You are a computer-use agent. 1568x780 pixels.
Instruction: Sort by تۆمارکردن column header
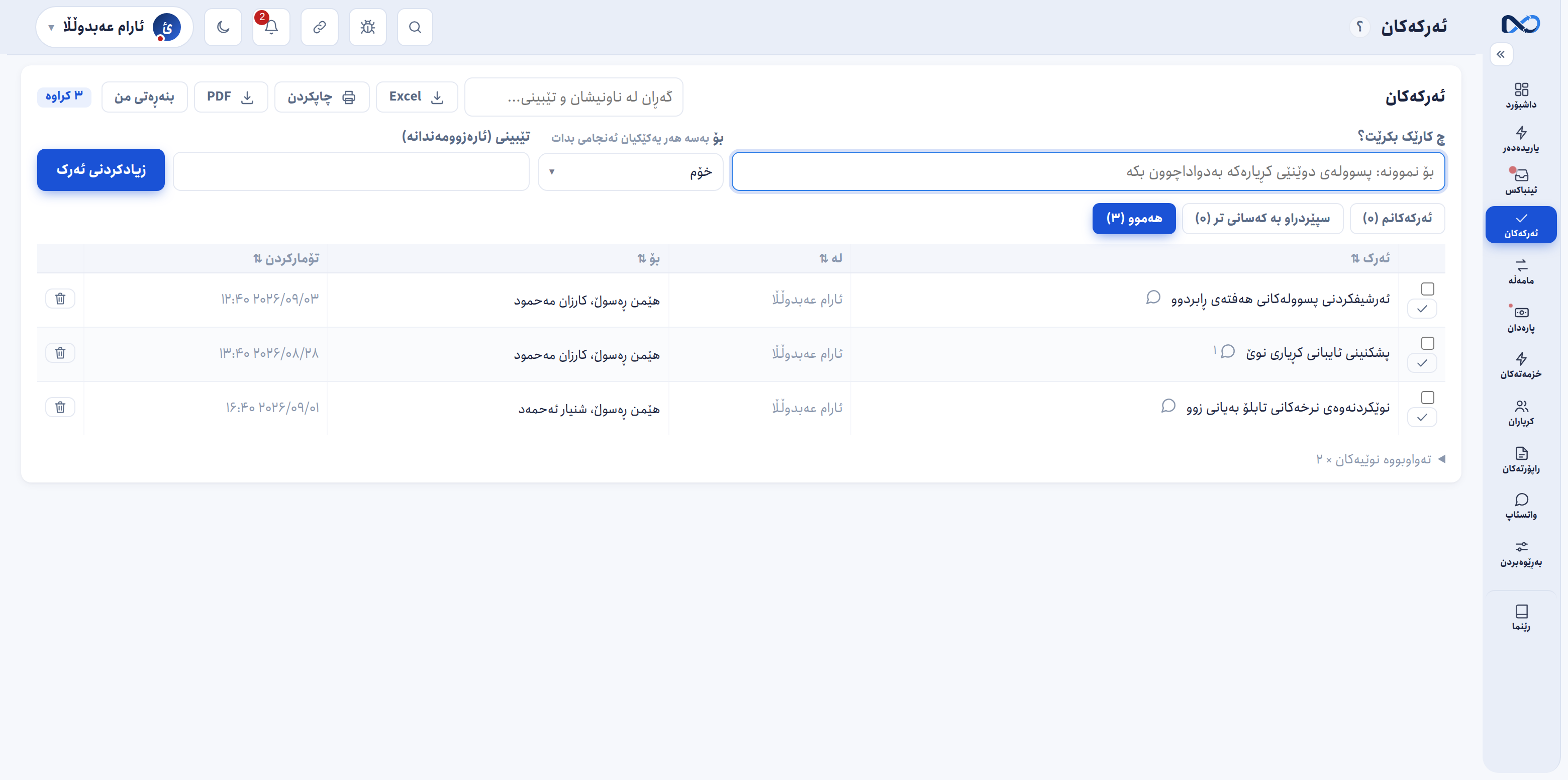(x=286, y=258)
